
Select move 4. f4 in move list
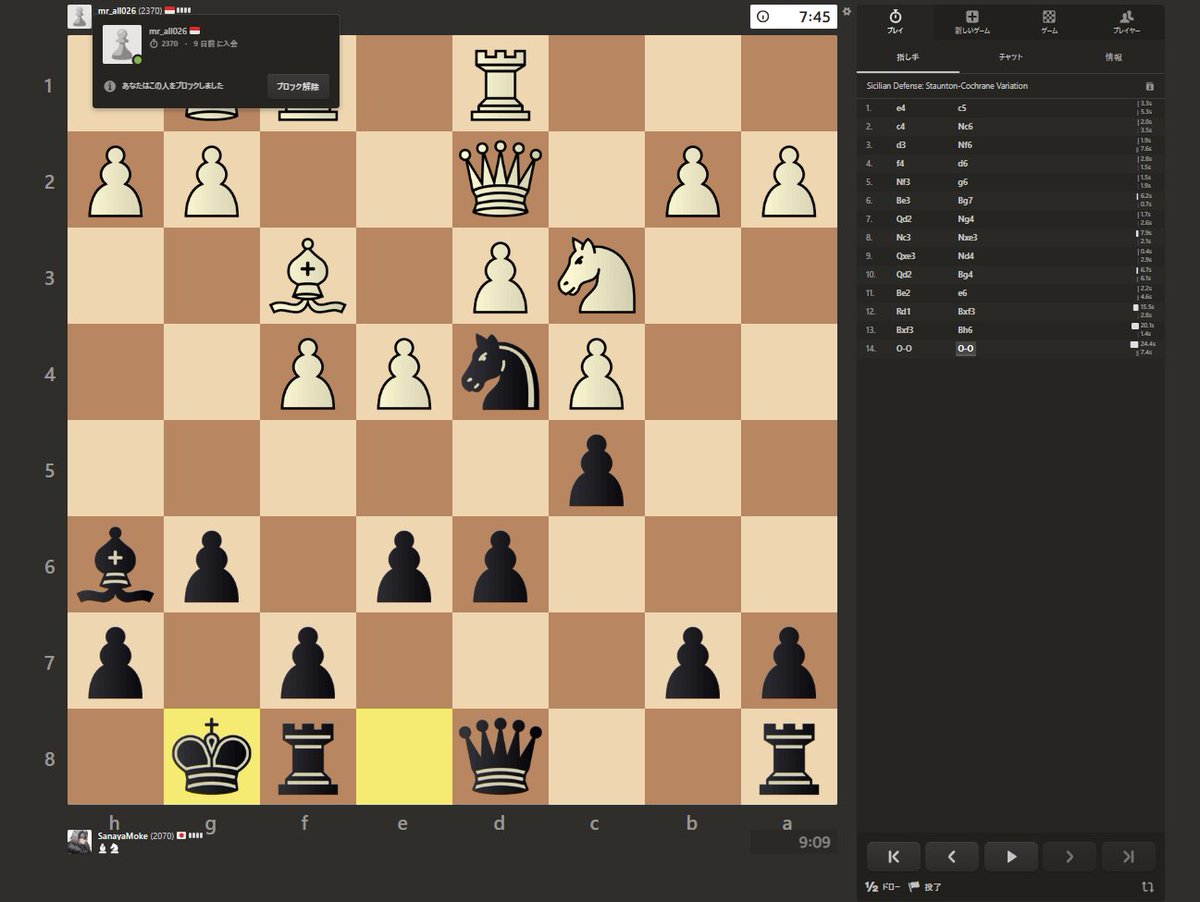(x=901, y=163)
